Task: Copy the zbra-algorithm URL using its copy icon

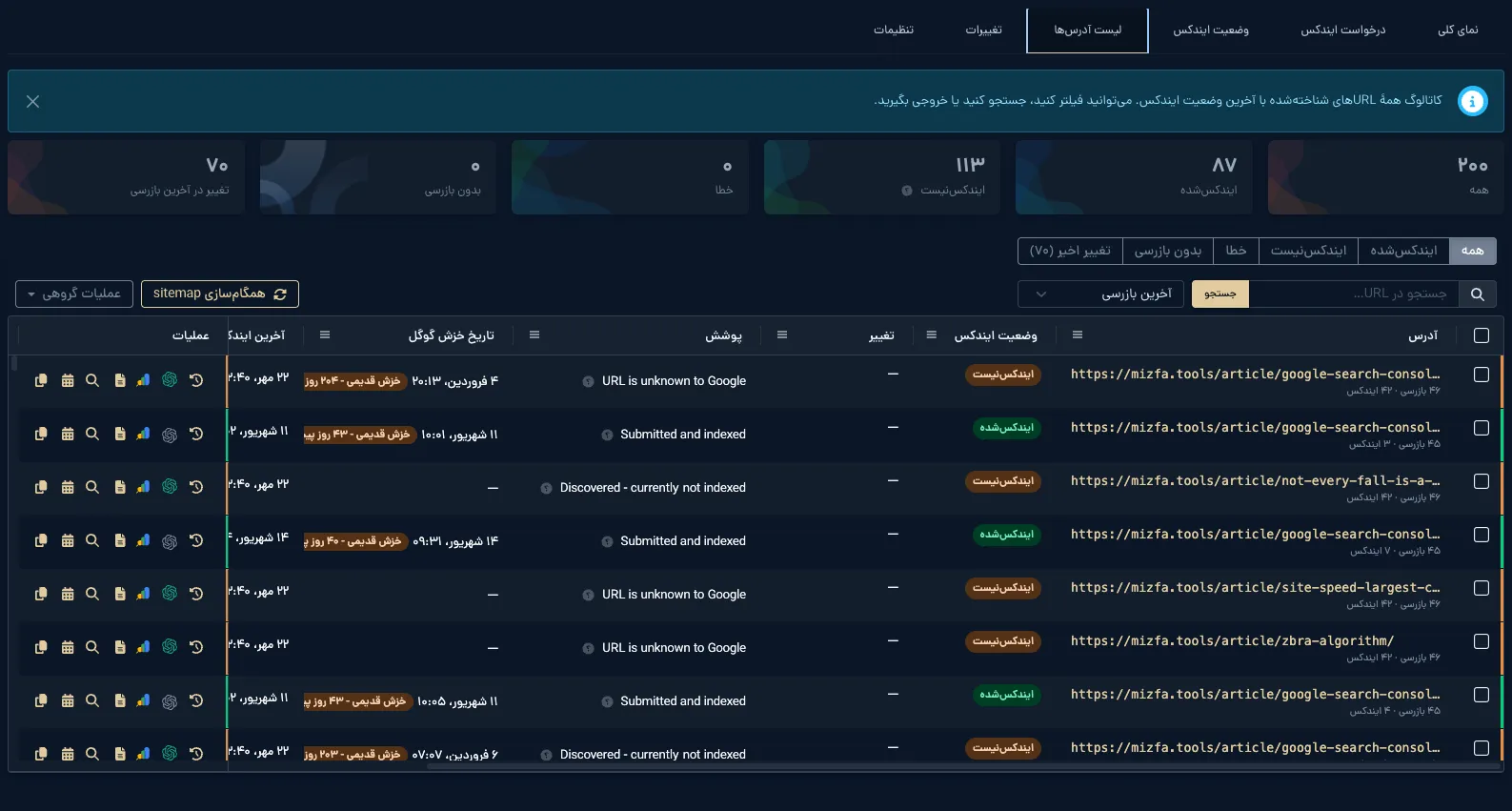Action: [41, 647]
